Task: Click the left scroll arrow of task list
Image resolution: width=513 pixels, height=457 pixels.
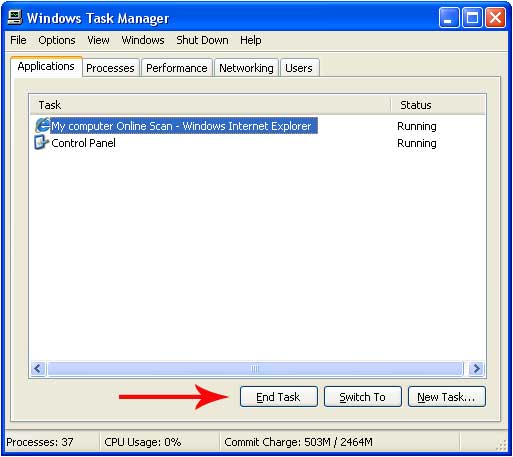Action: [38, 369]
